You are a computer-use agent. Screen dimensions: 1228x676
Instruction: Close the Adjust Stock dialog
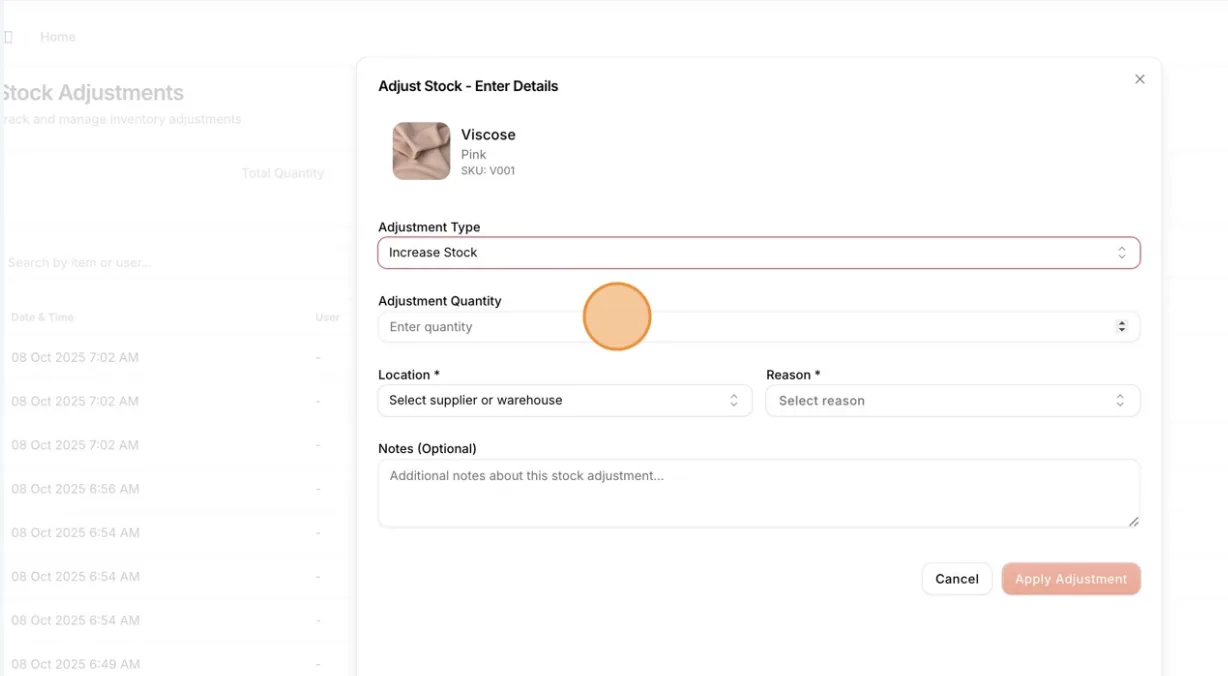1139,79
